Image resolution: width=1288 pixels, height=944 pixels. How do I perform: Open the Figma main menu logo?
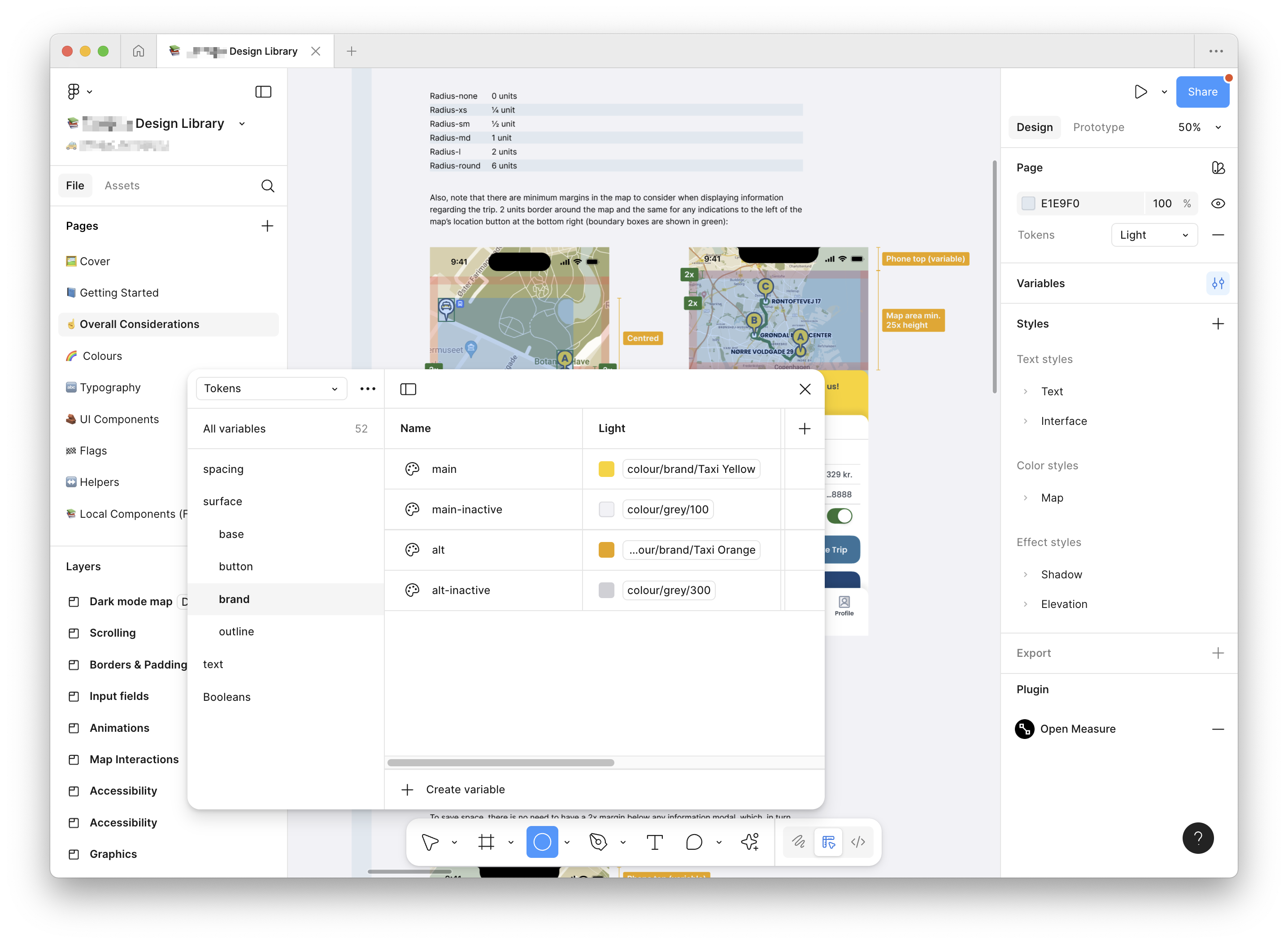pos(73,92)
